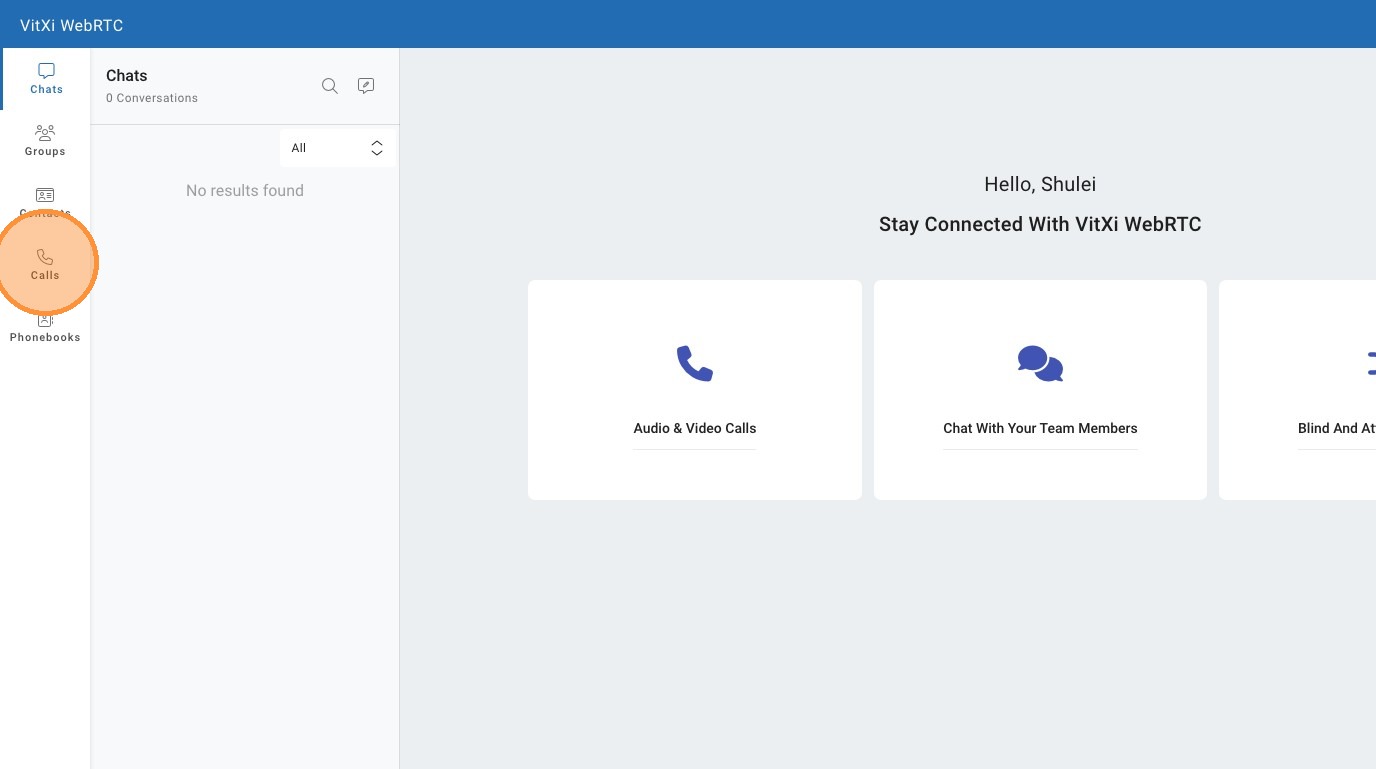The width and height of the screenshot is (1376, 769).
Task: Click the phone icon on the calls card
Action: [695, 363]
